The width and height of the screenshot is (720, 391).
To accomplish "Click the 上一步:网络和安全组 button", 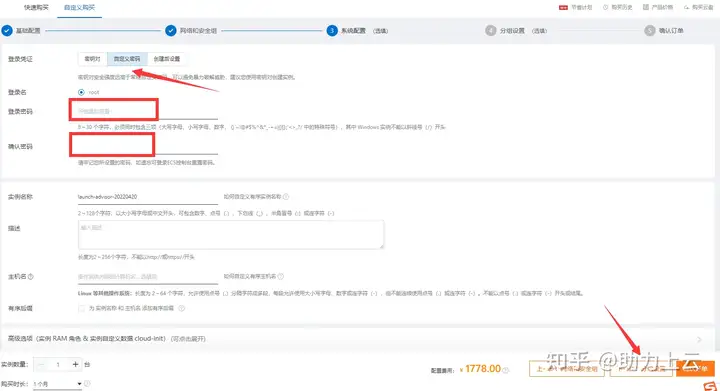I will [x=567, y=369].
